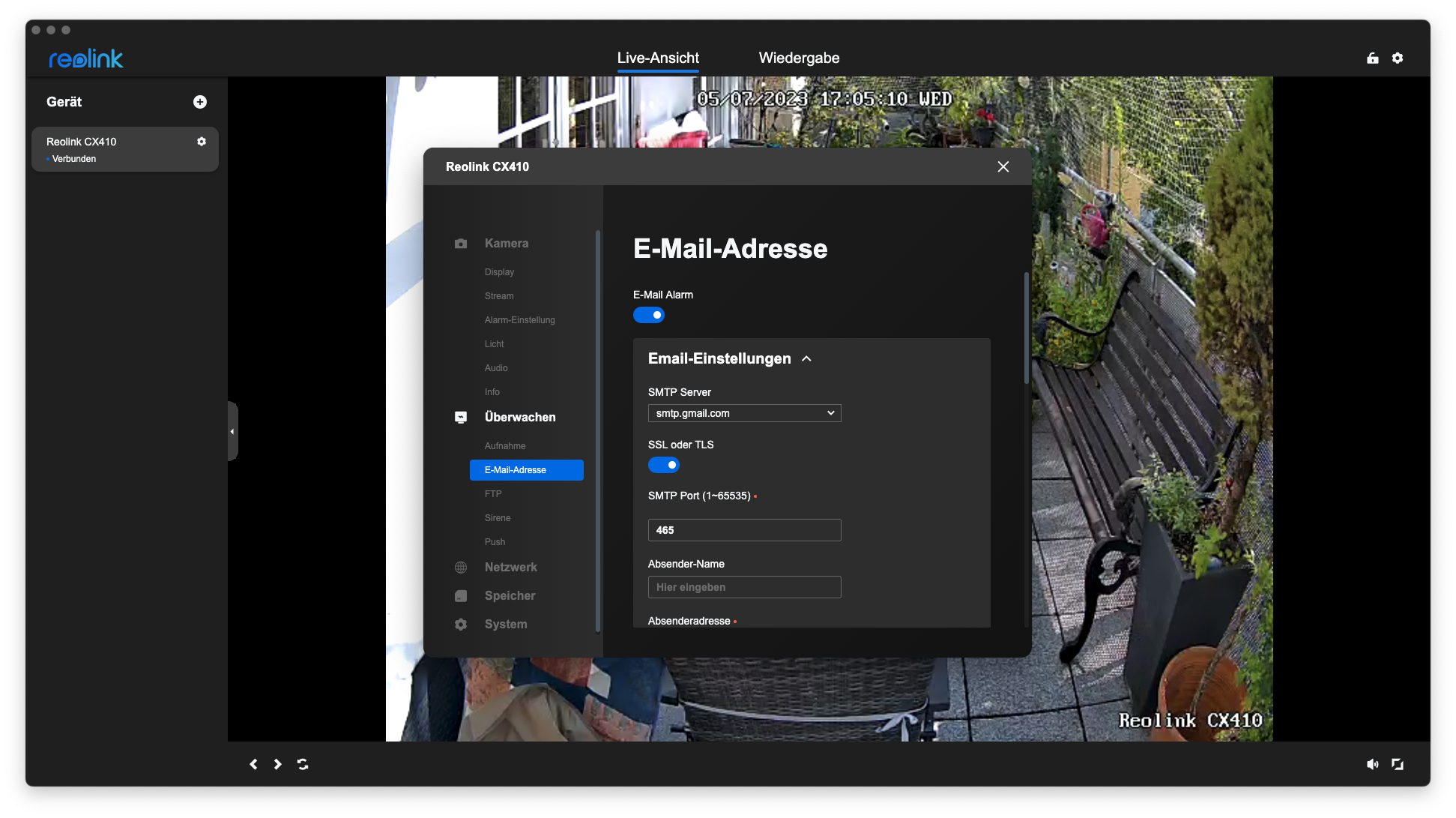Open Reolink CX410 device settings gear
The width and height of the screenshot is (1456, 818).
click(202, 142)
